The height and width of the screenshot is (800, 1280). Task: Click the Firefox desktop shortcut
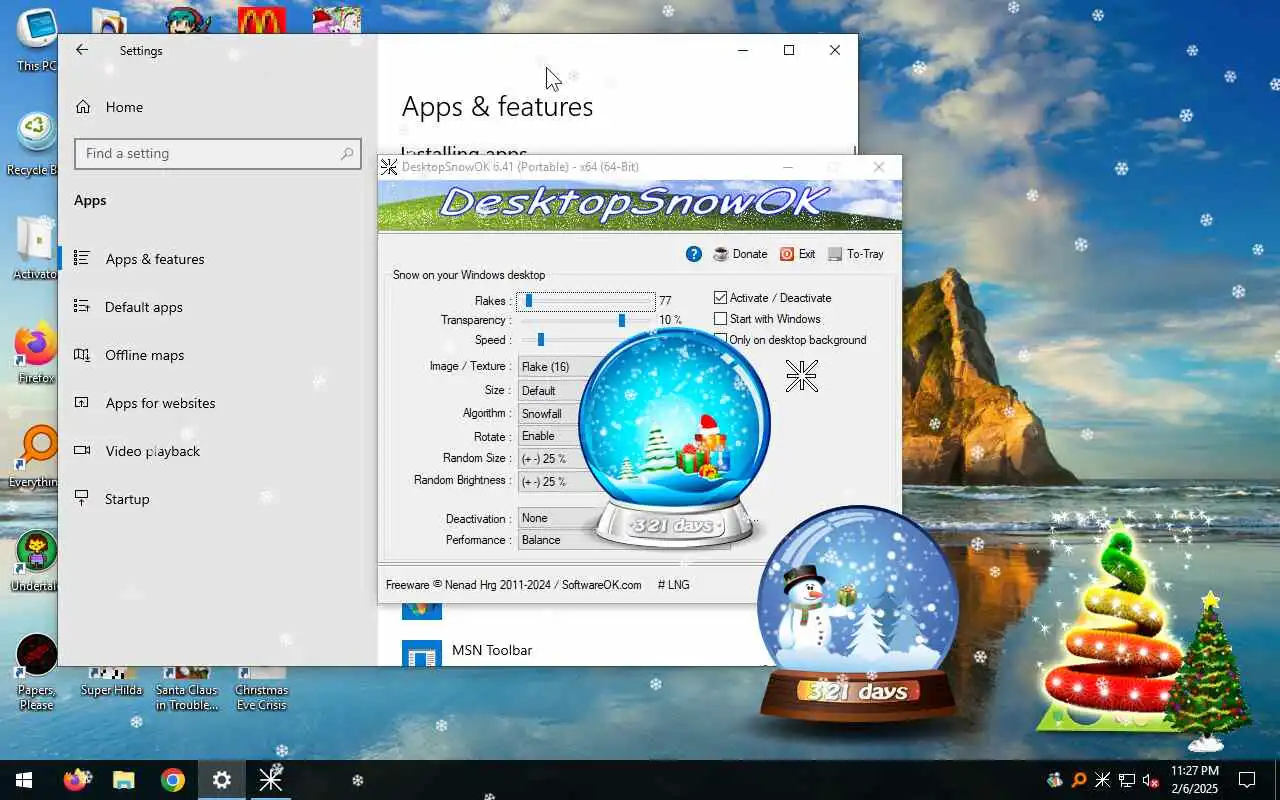click(36, 352)
